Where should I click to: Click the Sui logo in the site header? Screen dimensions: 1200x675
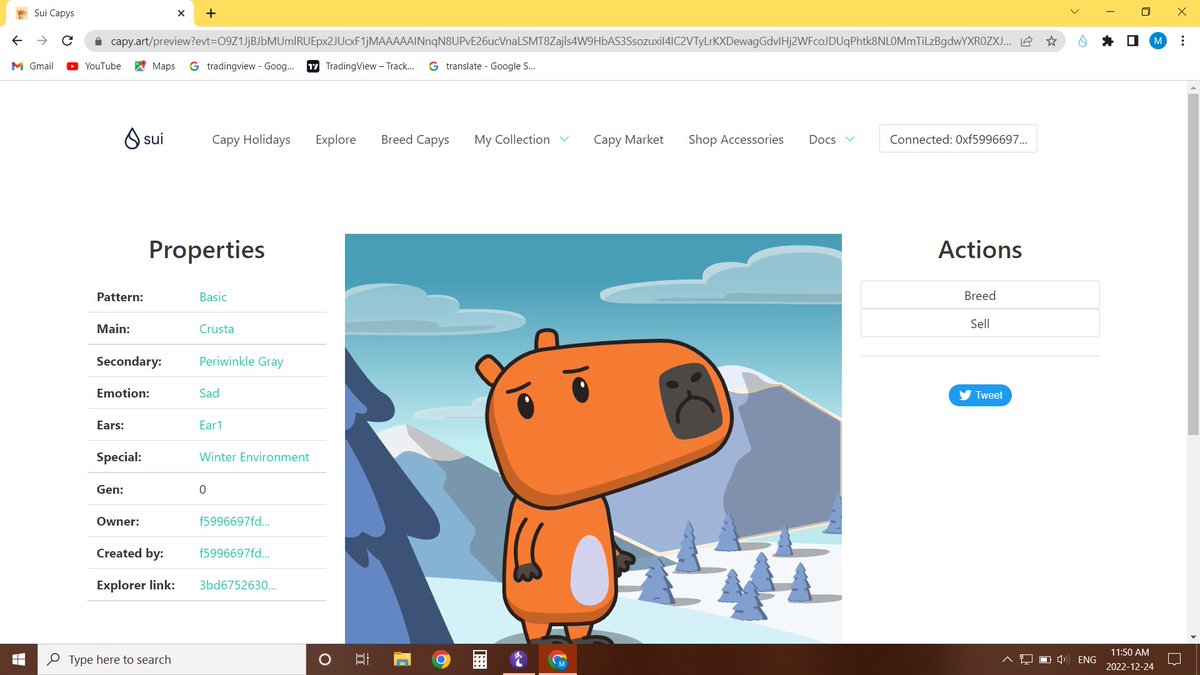tap(144, 139)
